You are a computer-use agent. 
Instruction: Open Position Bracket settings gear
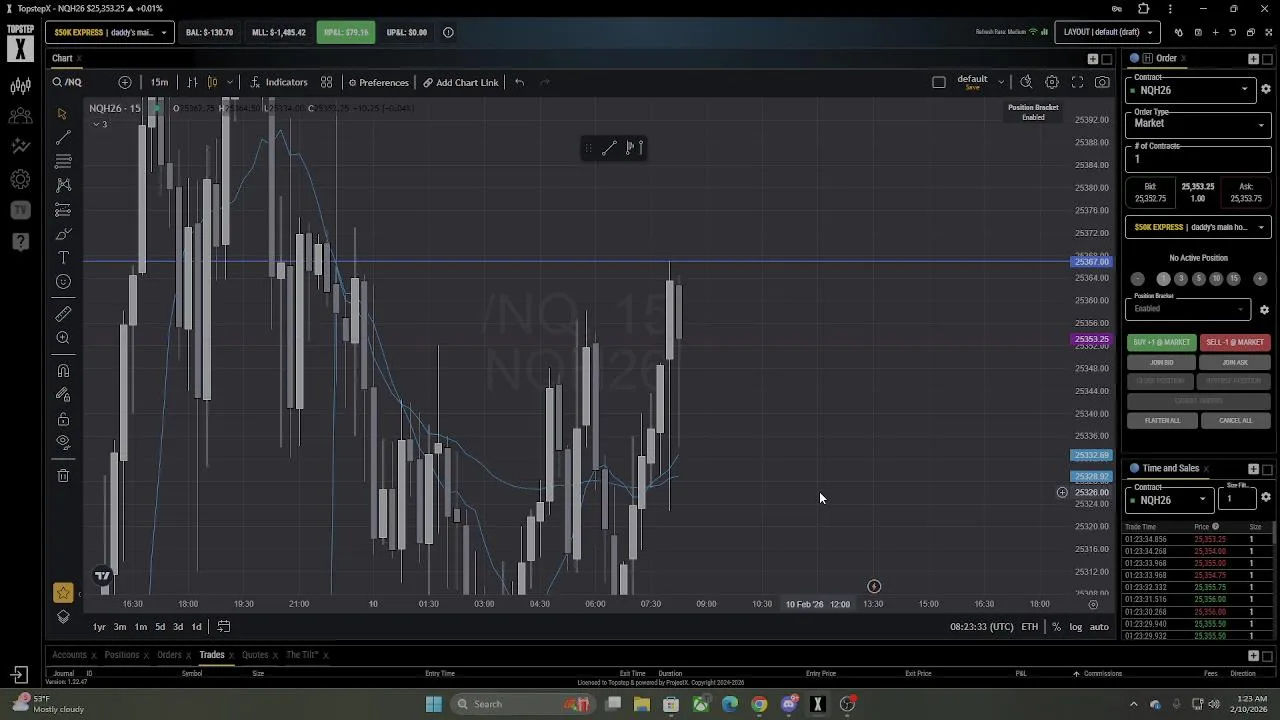pos(1264,309)
